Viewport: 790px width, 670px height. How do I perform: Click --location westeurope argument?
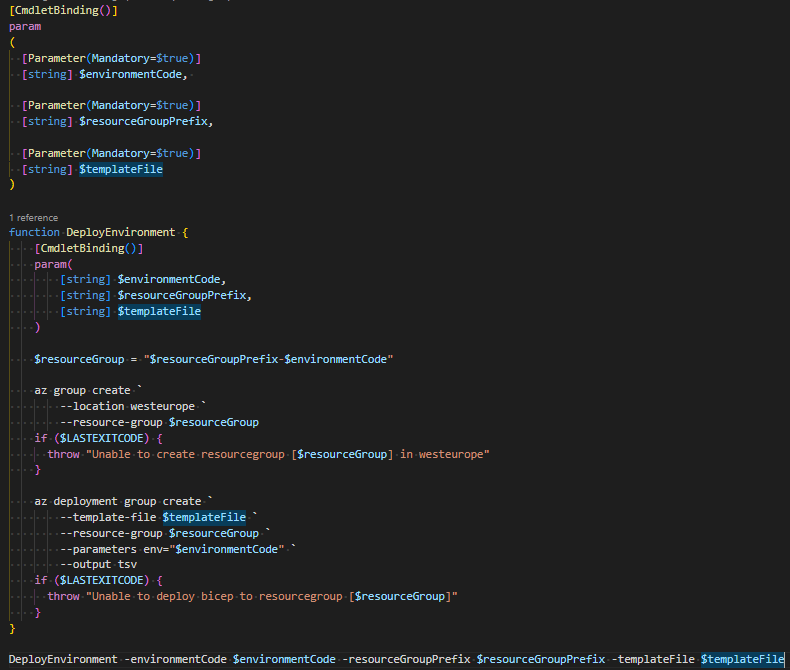pos(127,406)
